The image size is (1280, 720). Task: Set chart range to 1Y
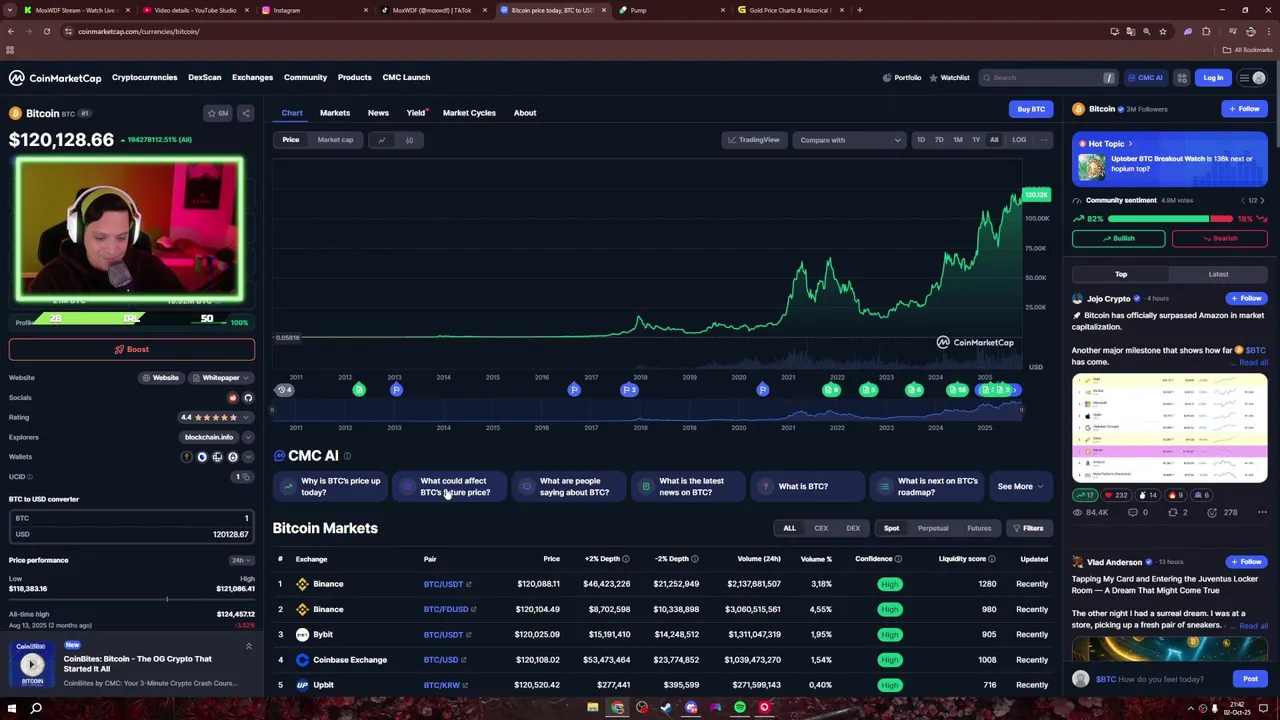click(976, 140)
